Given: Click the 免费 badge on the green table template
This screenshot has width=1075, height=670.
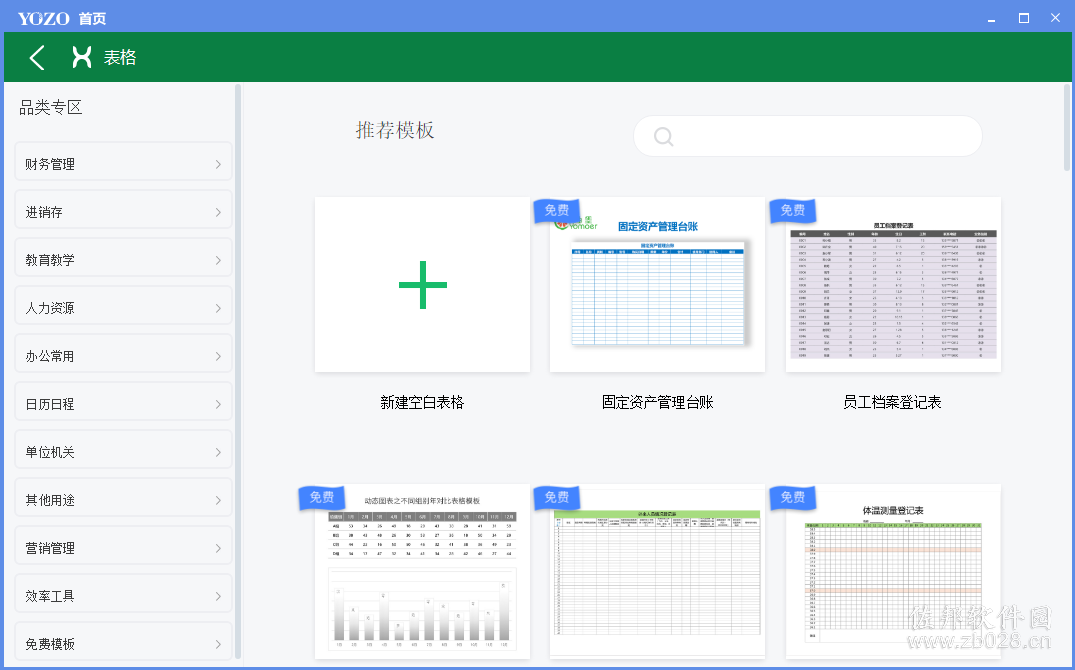Looking at the screenshot, I should [x=557, y=497].
